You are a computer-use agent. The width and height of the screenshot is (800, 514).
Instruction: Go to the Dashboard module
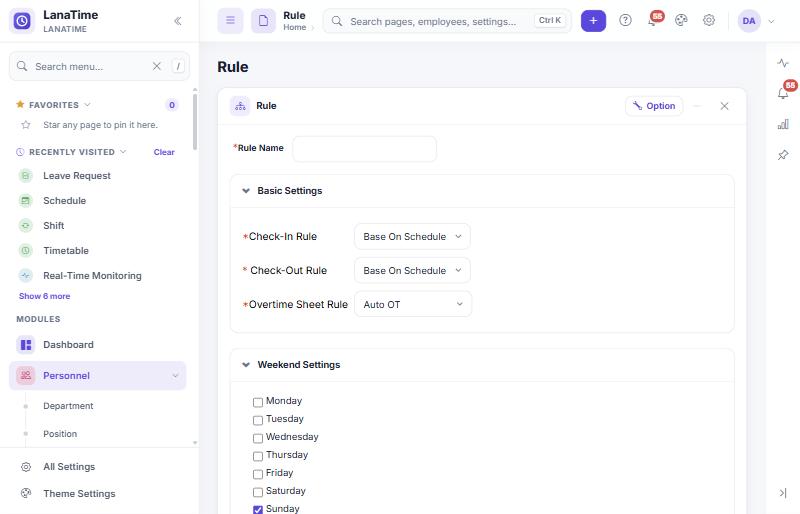(68, 345)
